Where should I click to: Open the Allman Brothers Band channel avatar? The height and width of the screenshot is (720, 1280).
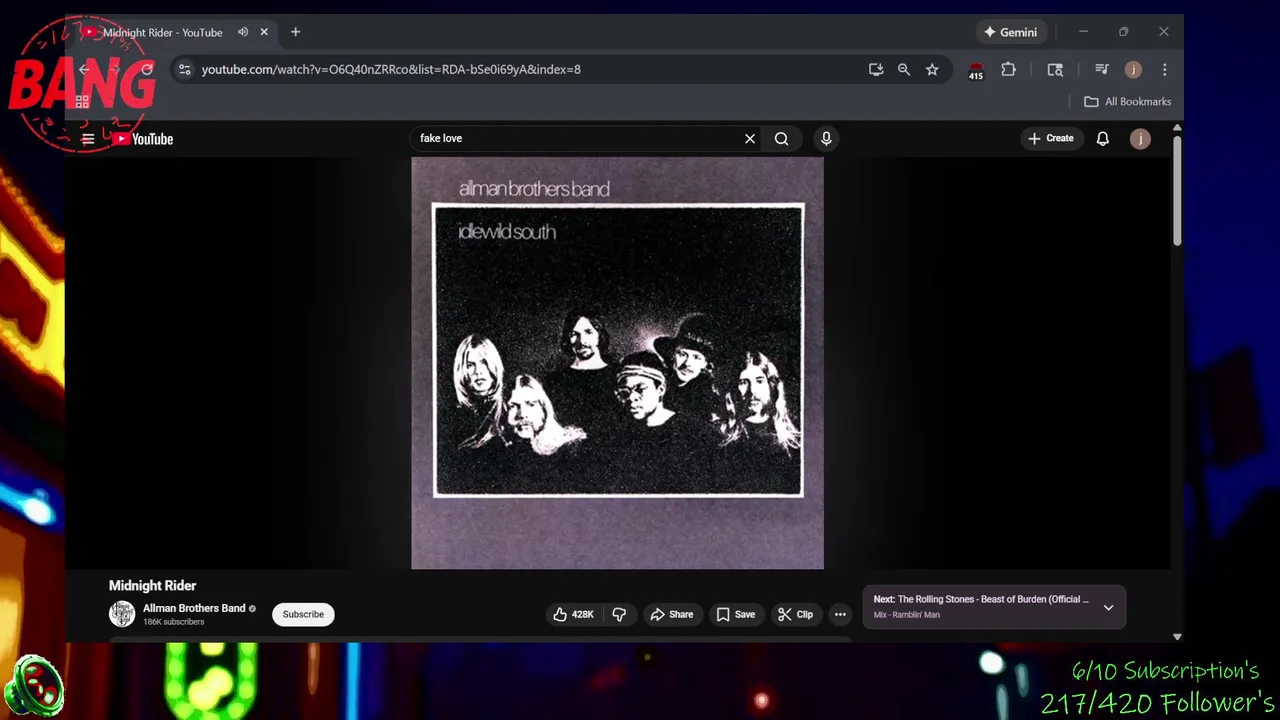(122, 614)
